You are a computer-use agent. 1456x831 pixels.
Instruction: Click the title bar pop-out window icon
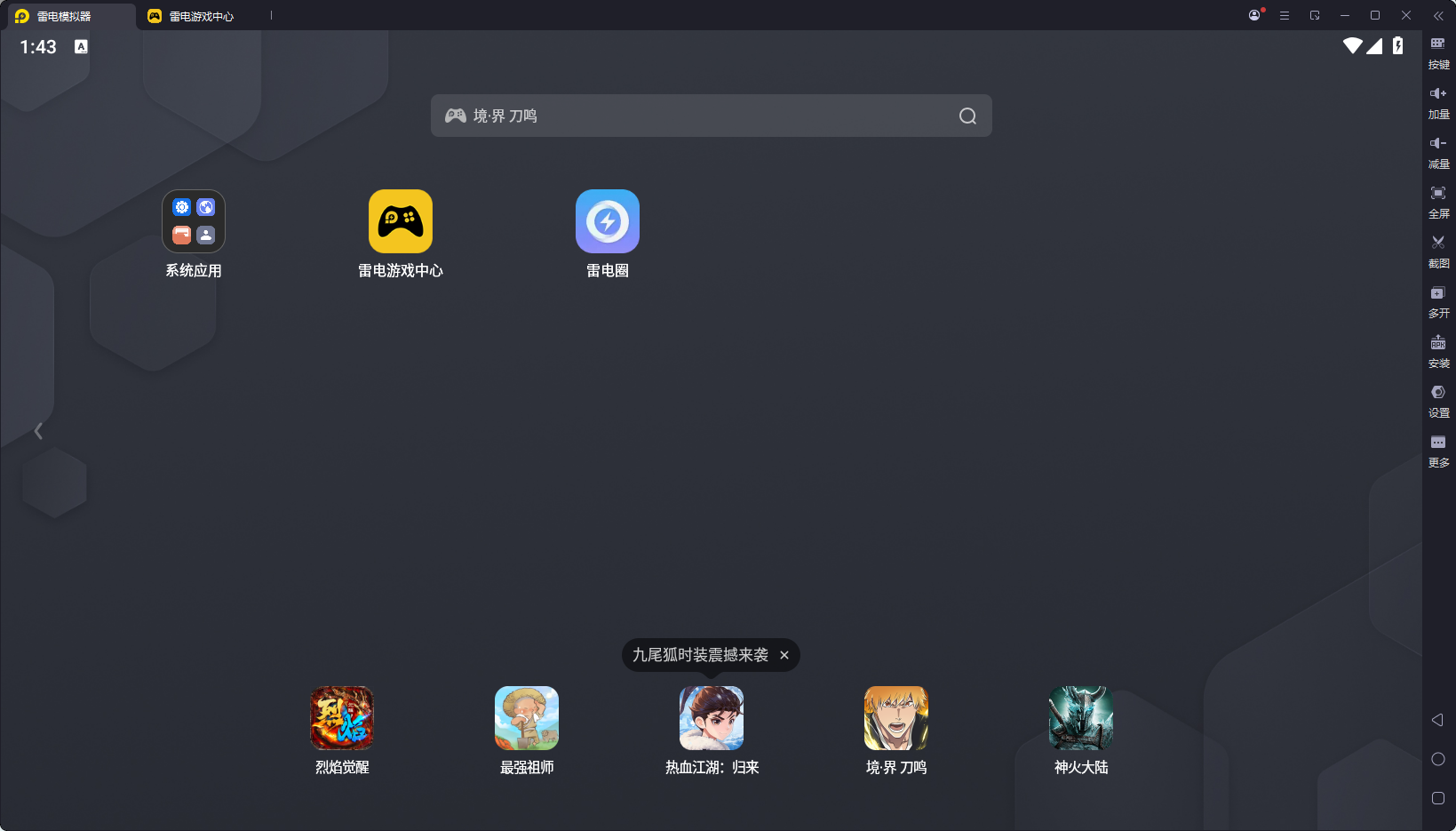pyautogui.click(x=1315, y=15)
